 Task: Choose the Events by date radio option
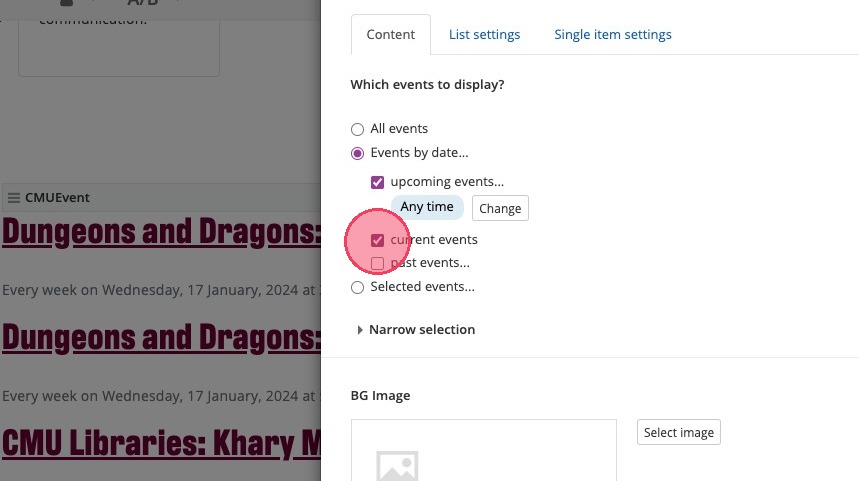pyautogui.click(x=358, y=153)
